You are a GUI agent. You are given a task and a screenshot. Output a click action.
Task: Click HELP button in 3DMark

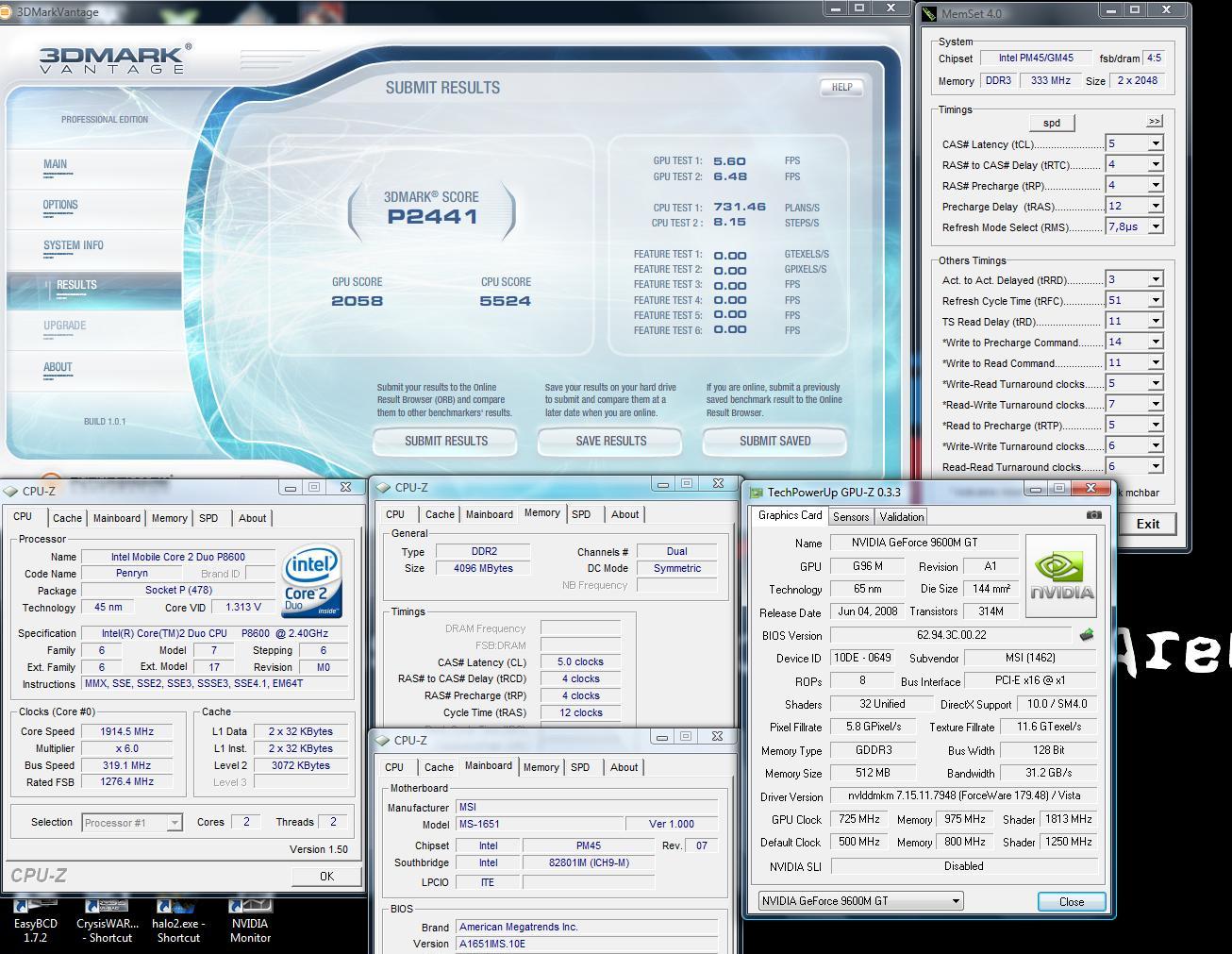(x=842, y=87)
